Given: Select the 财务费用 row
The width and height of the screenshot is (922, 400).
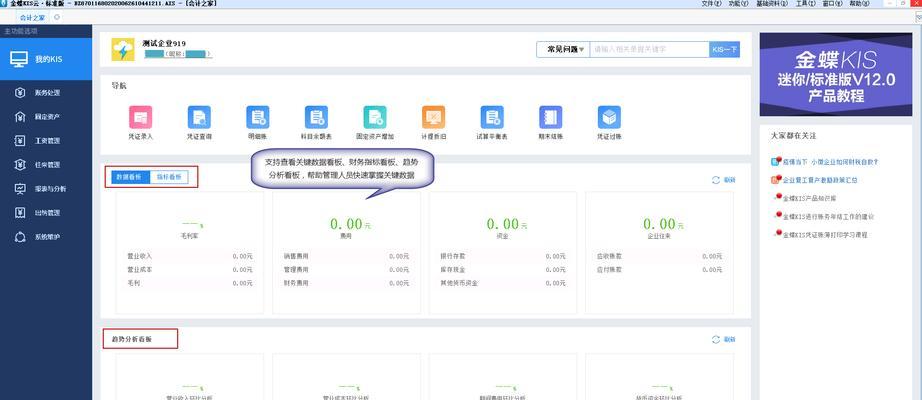Looking at the screenshot, I should 346,284.
